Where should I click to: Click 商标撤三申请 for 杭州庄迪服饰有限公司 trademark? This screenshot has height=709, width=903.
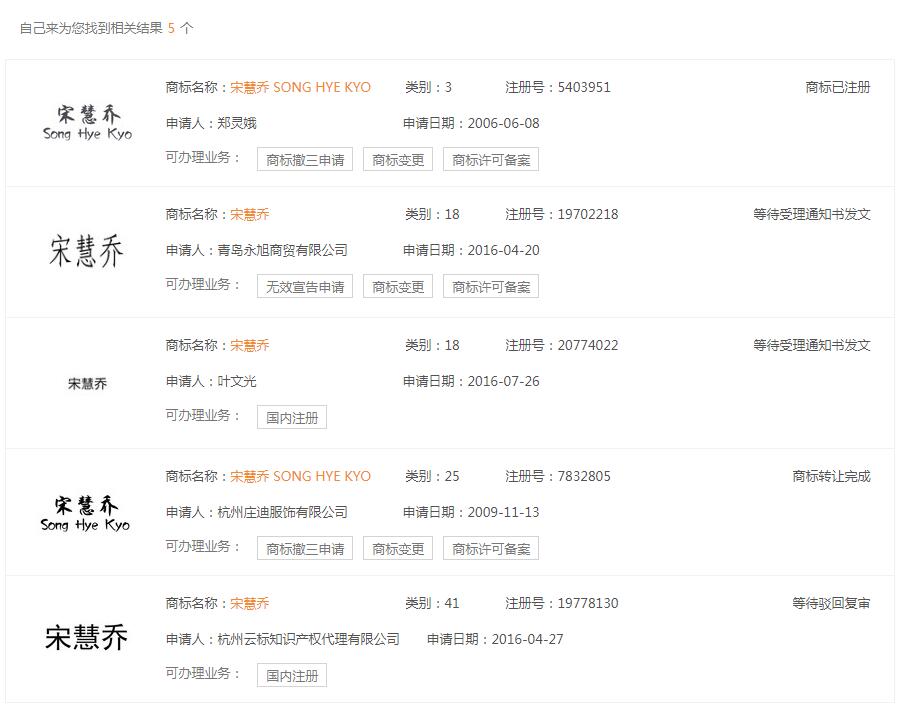[x=305, y=548]
